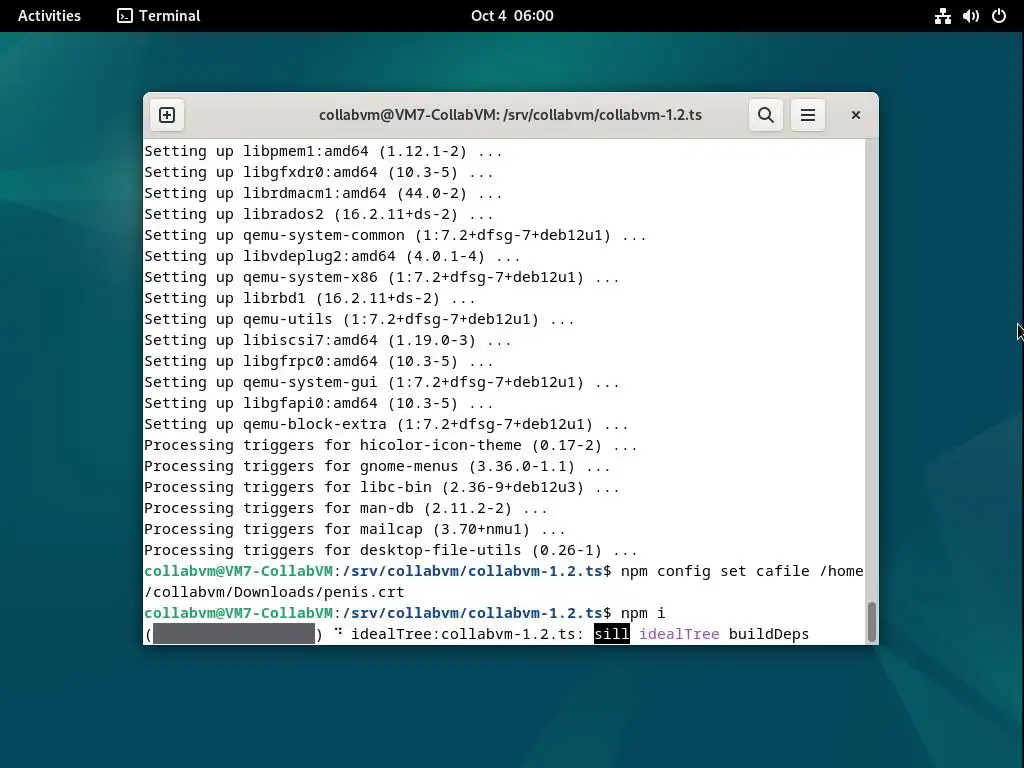Click the network status icon

coord(942,16)
